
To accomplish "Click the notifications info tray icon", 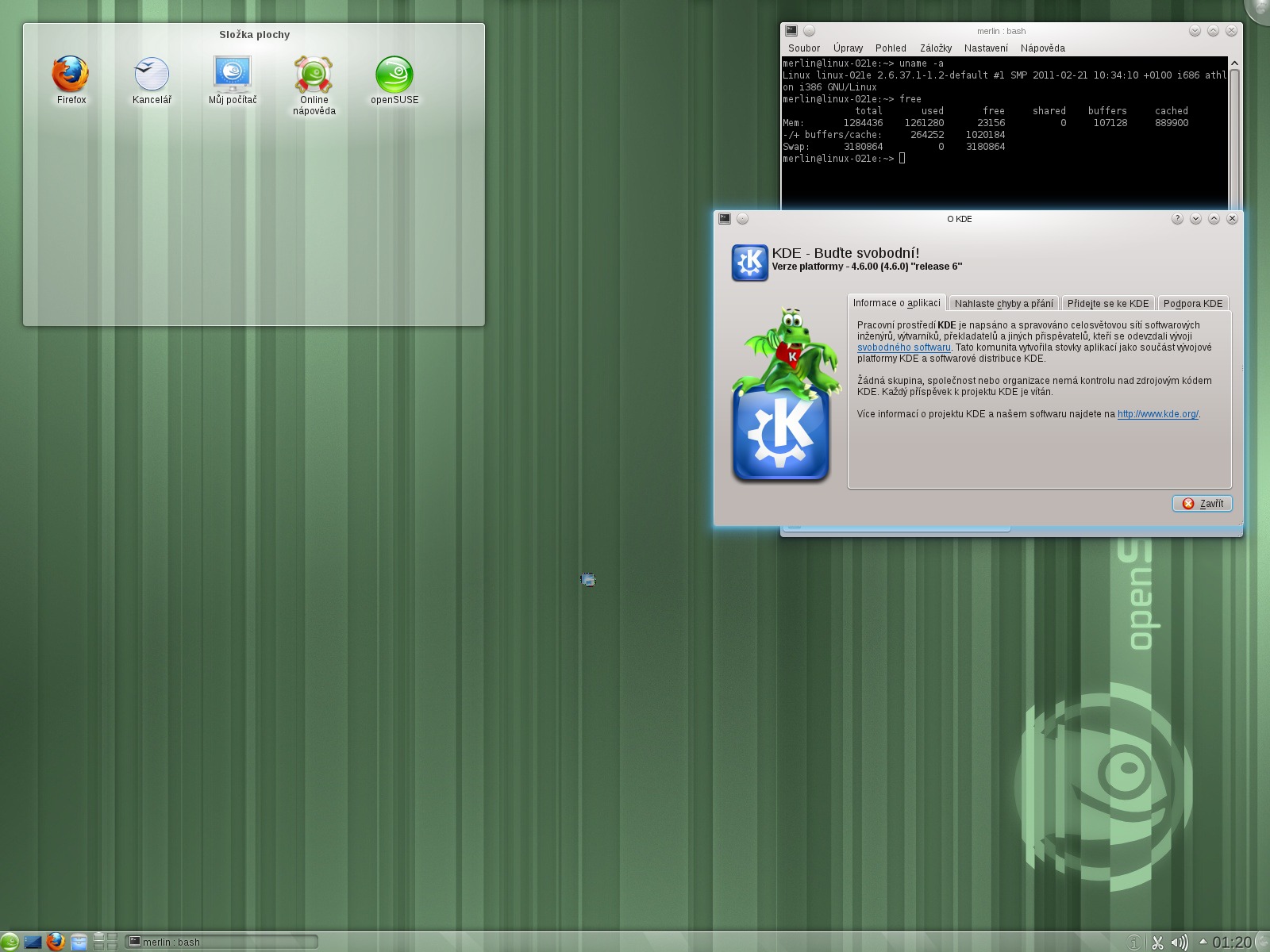I will tap(1134, 942).
